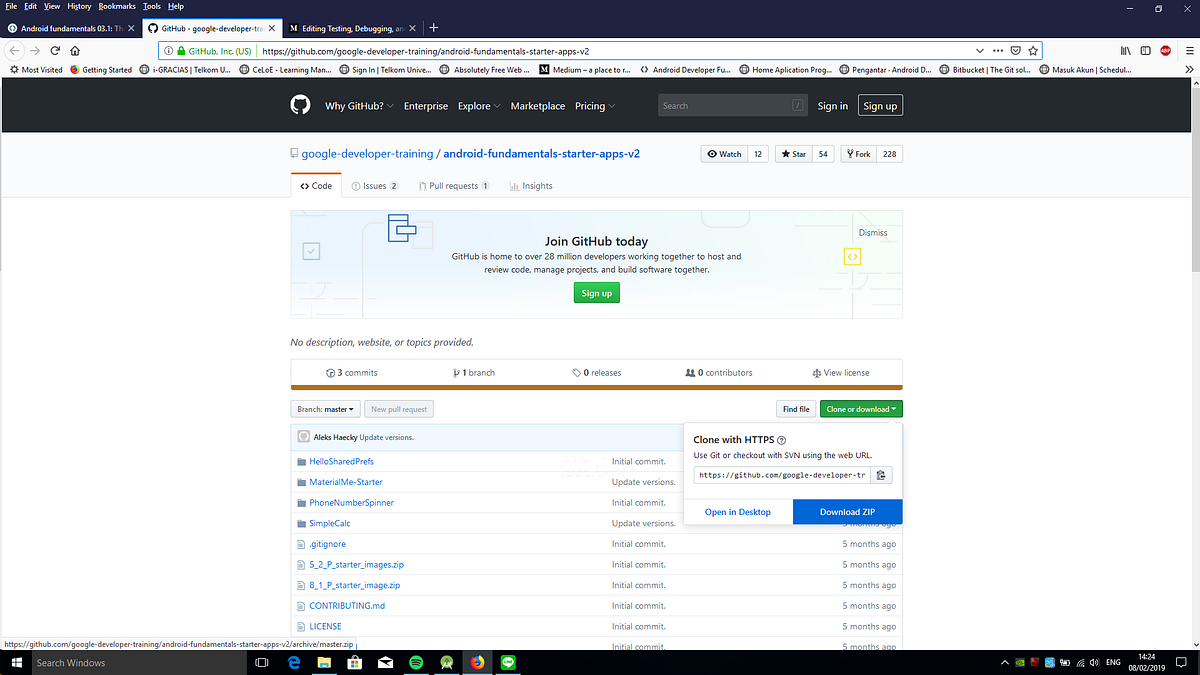Open the Adblock Plus icon menu
The height and width of the screenshot is (675, 1200).
(1164, 48)
